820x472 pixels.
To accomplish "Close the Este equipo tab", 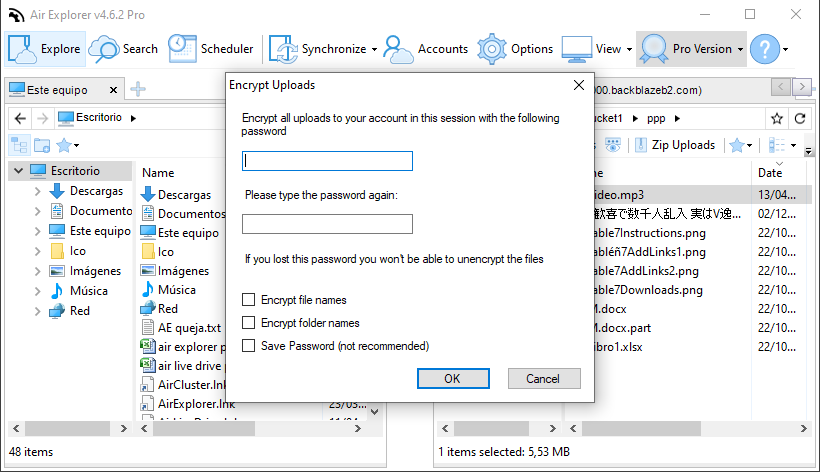I will pos(113,90).
